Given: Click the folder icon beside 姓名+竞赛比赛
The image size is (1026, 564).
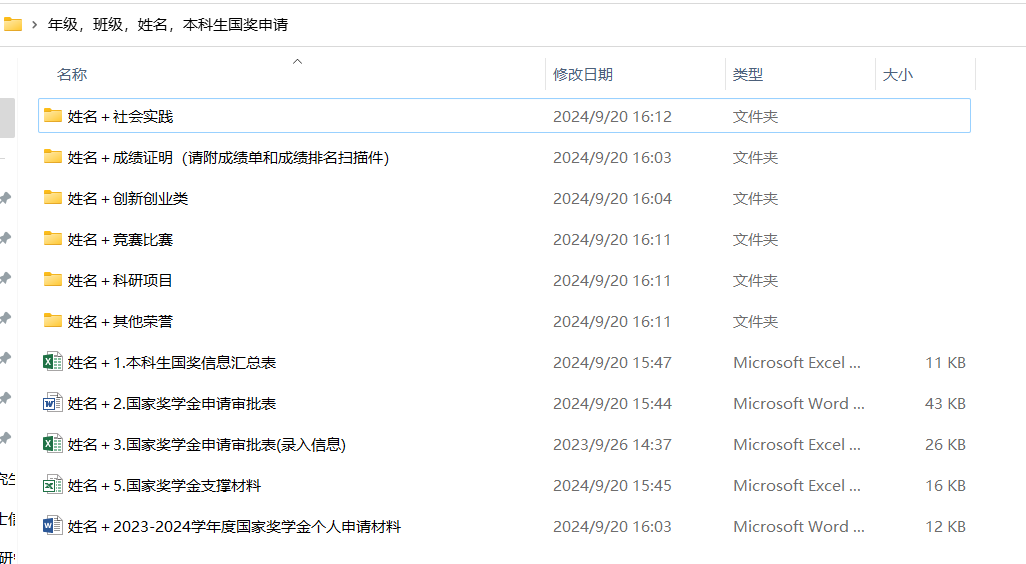Looking at the screenshot, I should (x=53, y=239).
